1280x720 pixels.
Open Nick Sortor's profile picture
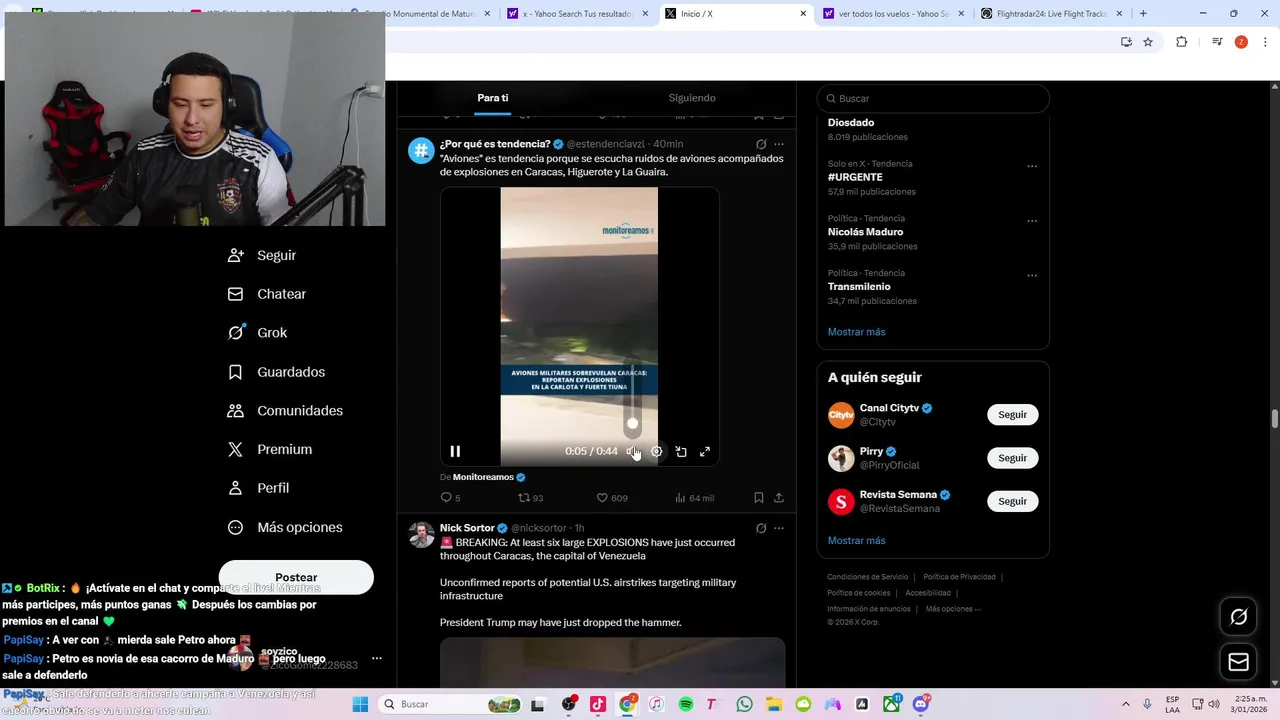421,535
